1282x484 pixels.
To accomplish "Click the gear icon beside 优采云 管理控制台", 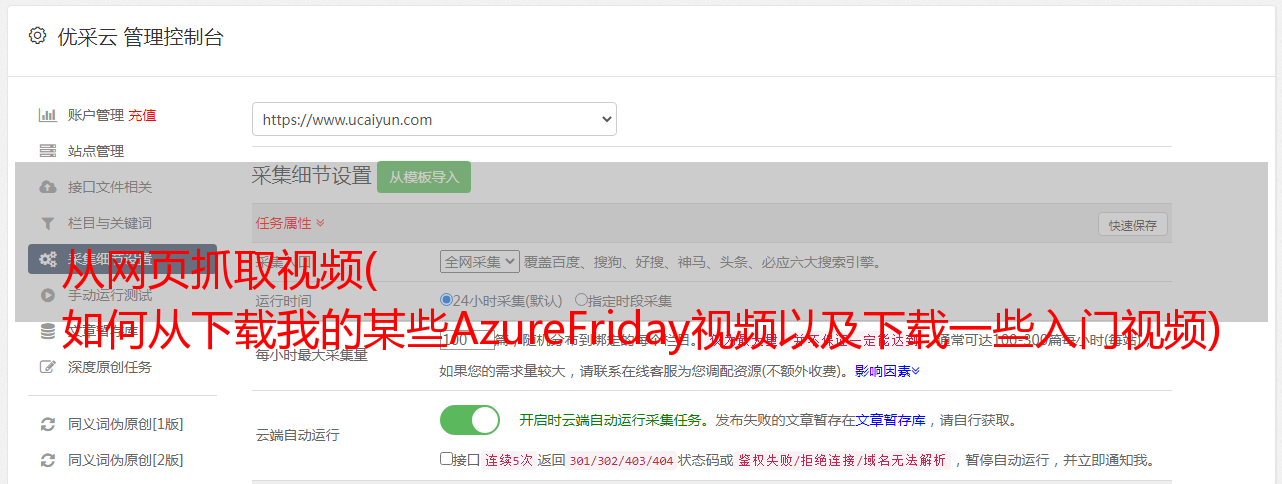I will point(37,36).
